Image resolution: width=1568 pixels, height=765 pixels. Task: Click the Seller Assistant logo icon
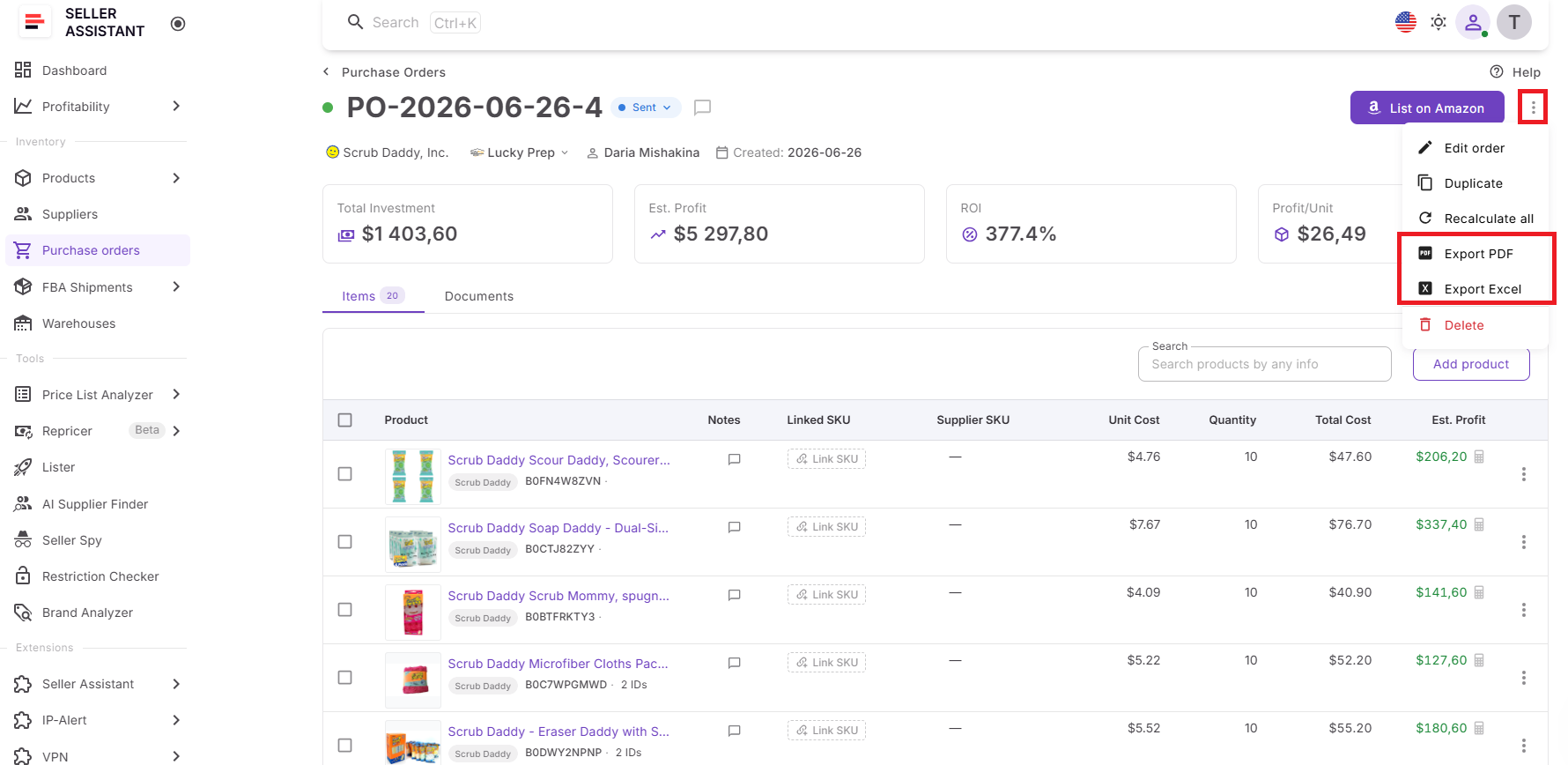34,22
